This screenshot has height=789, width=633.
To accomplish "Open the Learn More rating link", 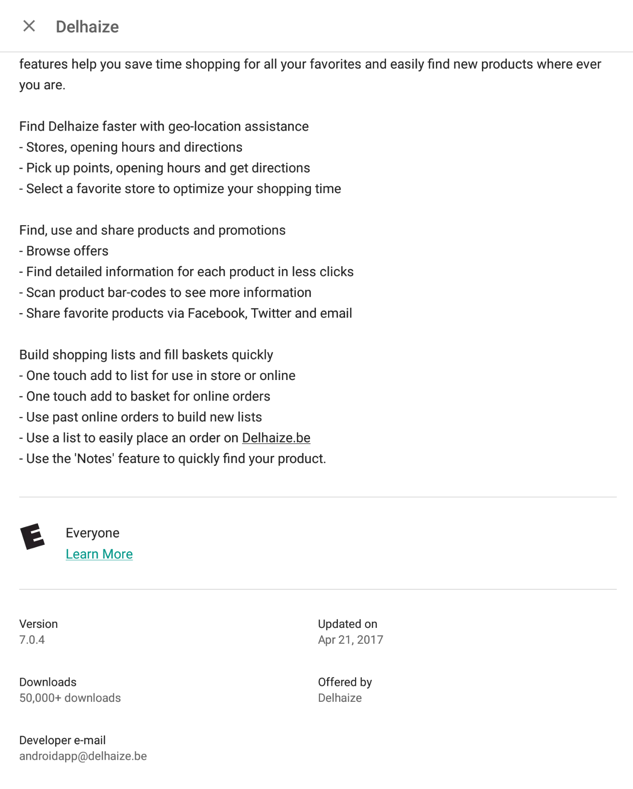I will click(99, 554).
